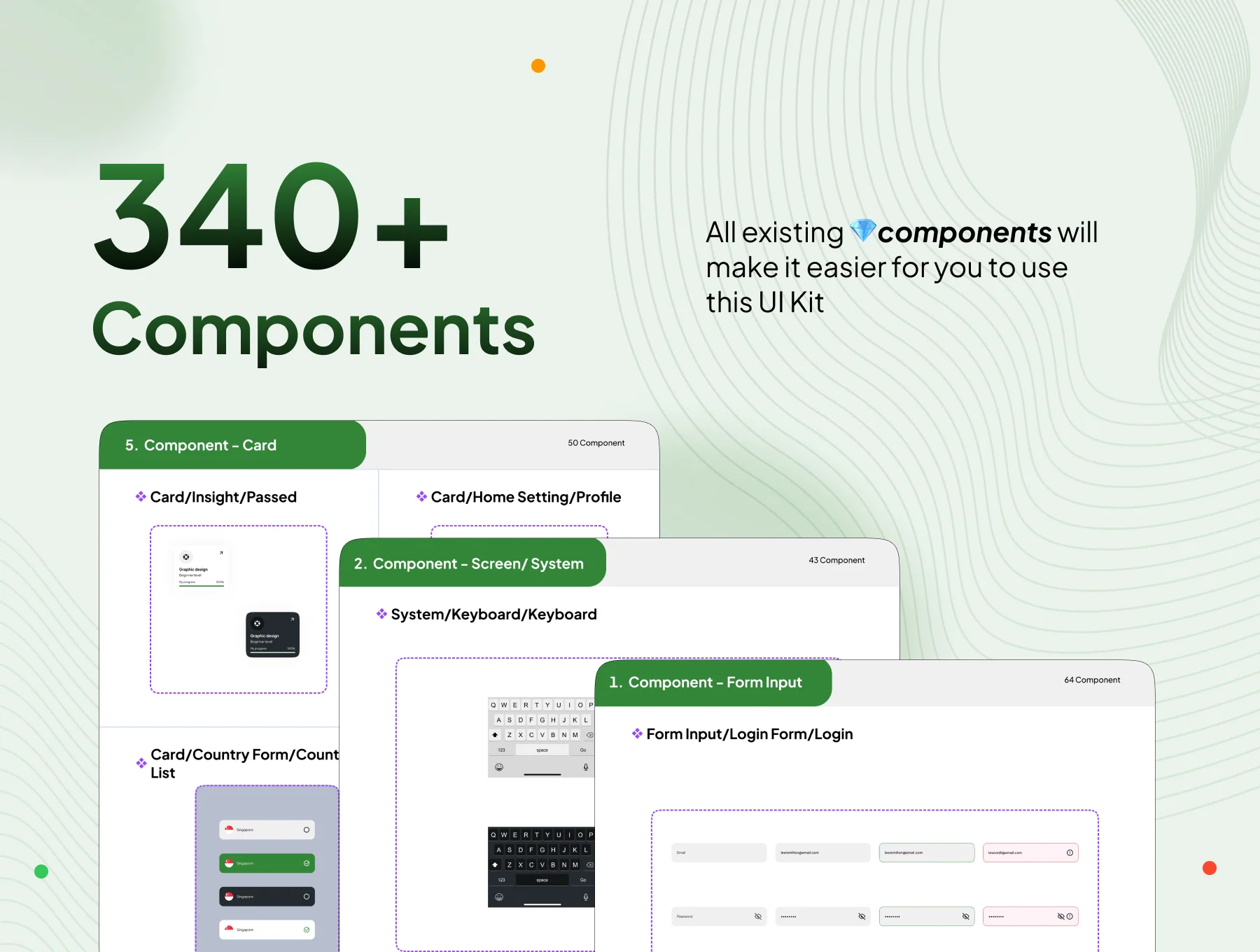1260x952 pixels.
Task: Click the design badge icon on light Graphic design card
Action: (x=186, y=557)
